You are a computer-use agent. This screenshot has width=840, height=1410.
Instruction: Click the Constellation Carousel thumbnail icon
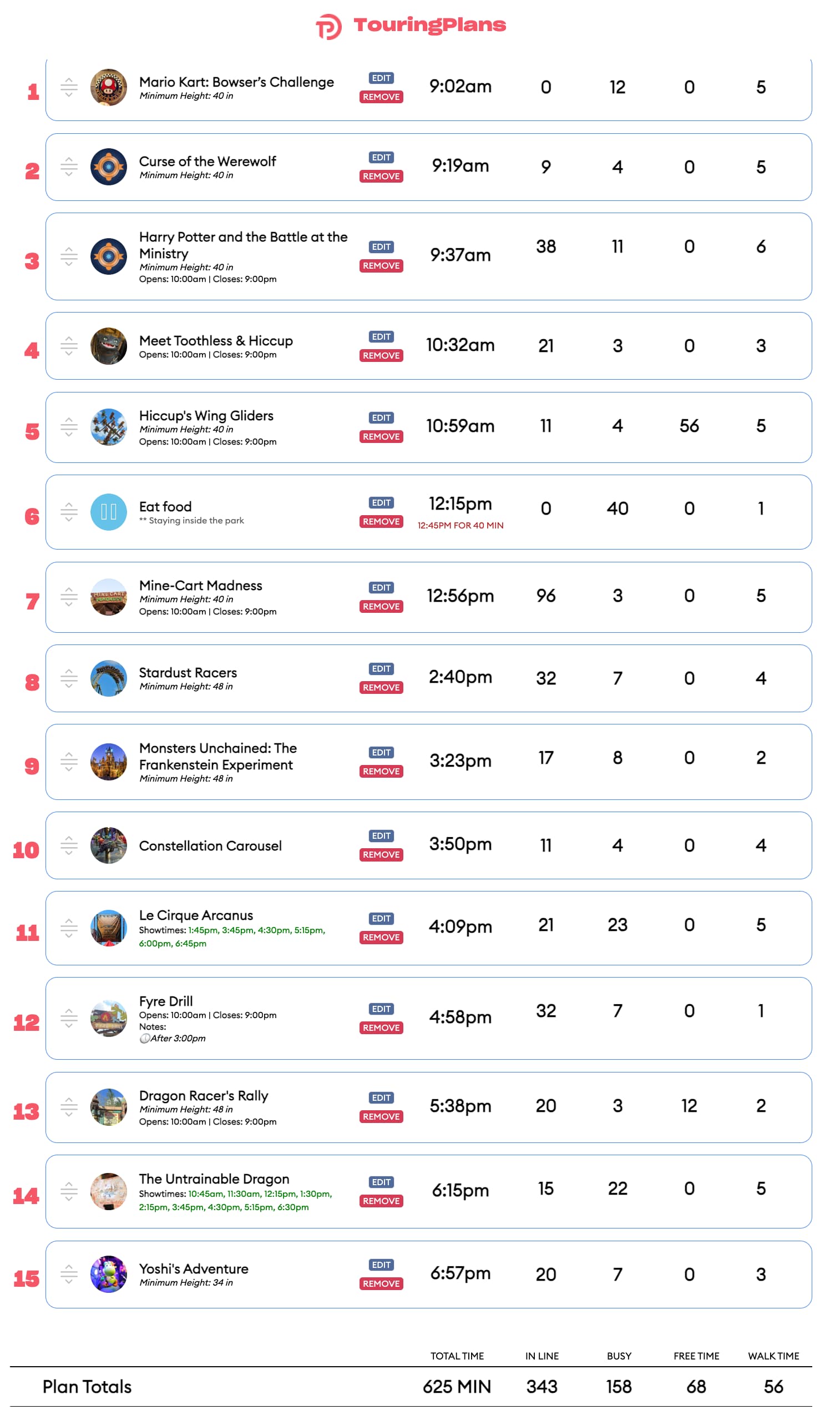109,845
